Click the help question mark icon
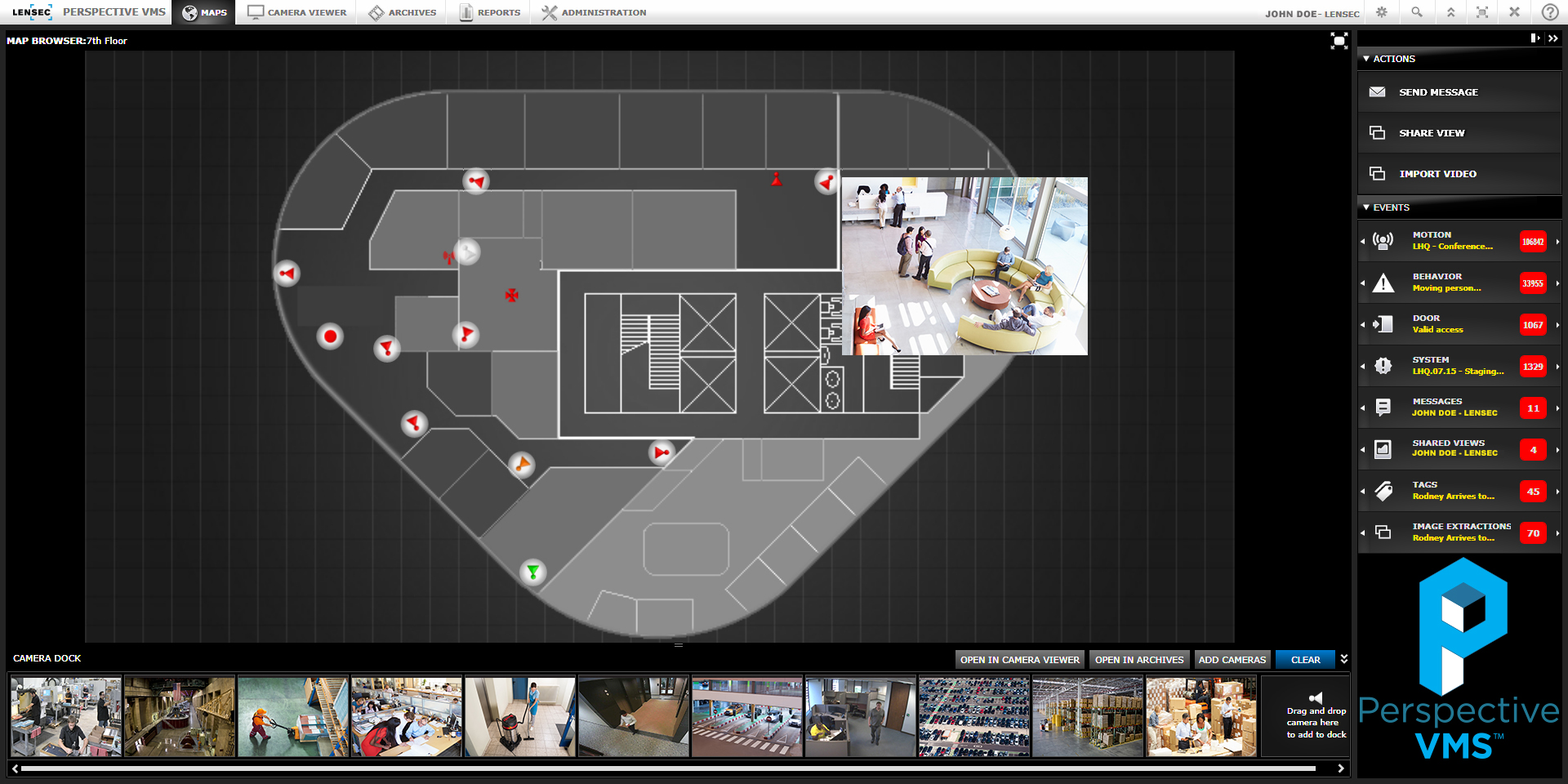The height and width of the screenshot is (784, 1568). pos(1549,12)
